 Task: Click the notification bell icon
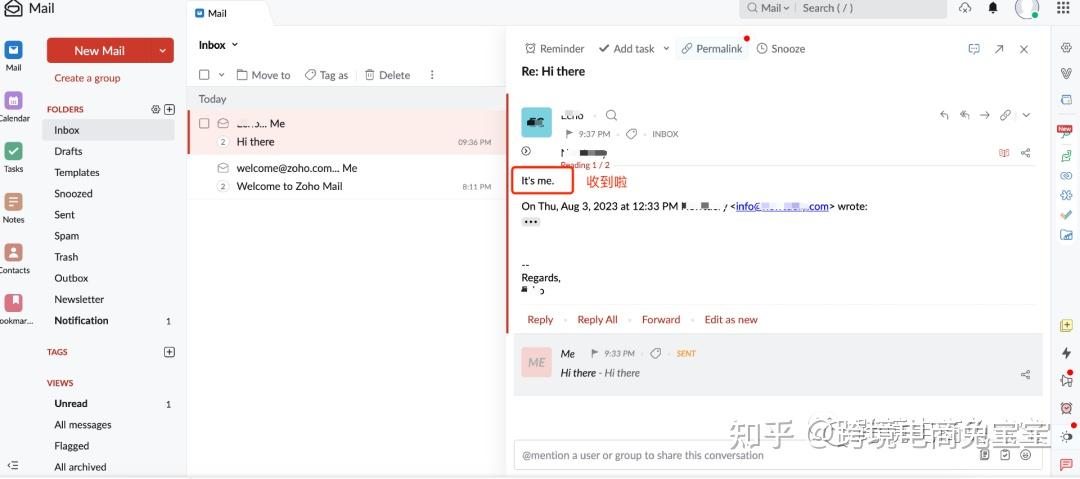coord(992,8)
